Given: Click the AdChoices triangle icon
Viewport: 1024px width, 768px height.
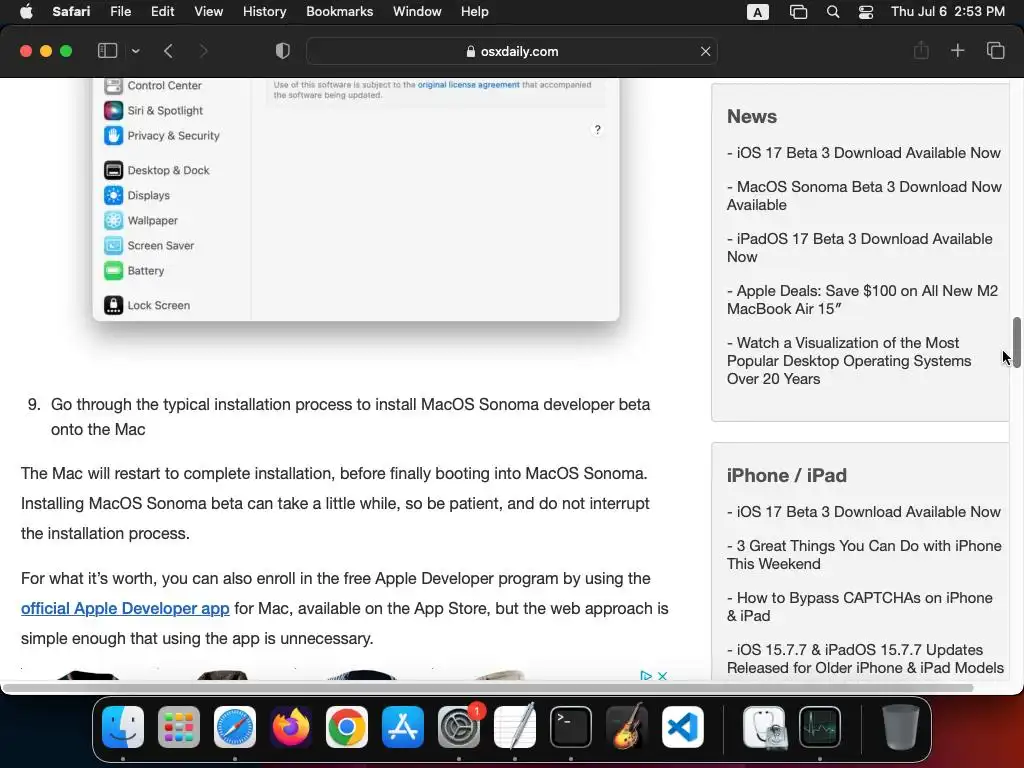Looking at the screenshot, I should (646, 676).
